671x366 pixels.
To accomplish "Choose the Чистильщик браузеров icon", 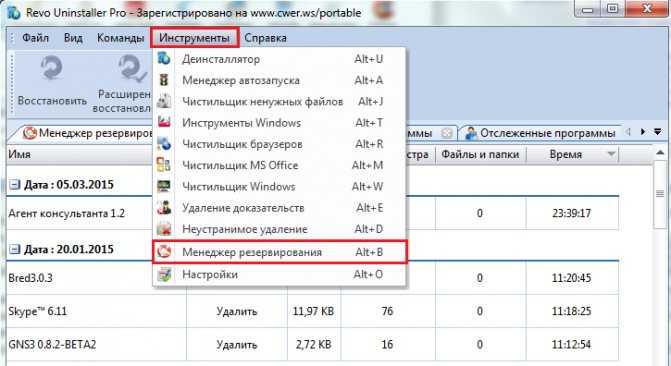I will [164, 144].
